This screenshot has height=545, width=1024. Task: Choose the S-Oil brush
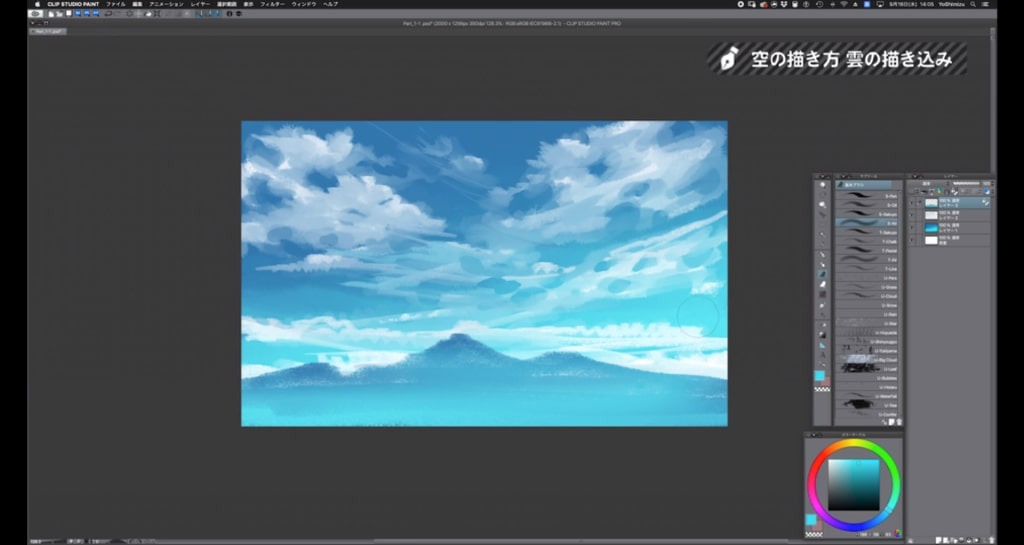(x=868, y=205)
